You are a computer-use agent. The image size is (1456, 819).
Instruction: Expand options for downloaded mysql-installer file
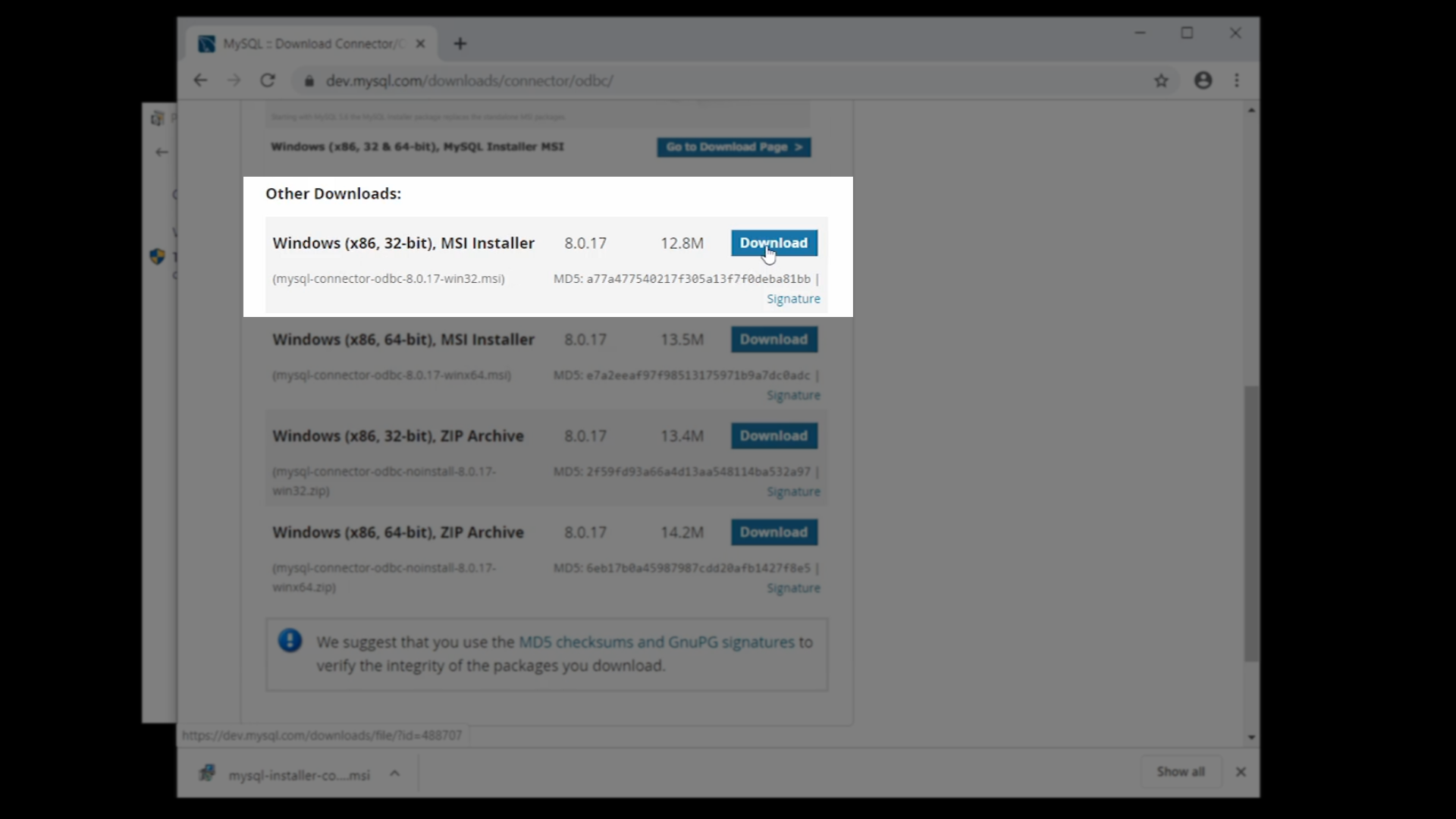394,773
